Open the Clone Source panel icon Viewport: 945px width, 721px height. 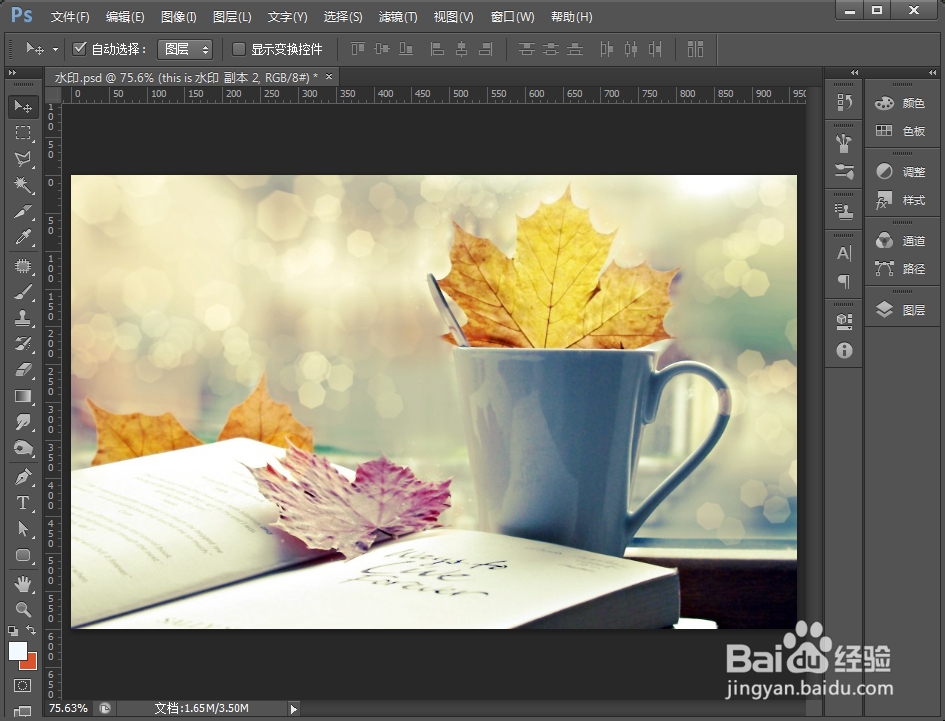844,212
